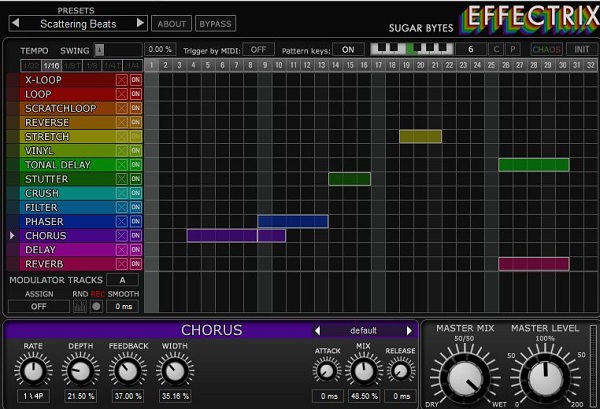Click the X icon on the REVERB track
Screen dimensions: 600x409
(122, 264)
